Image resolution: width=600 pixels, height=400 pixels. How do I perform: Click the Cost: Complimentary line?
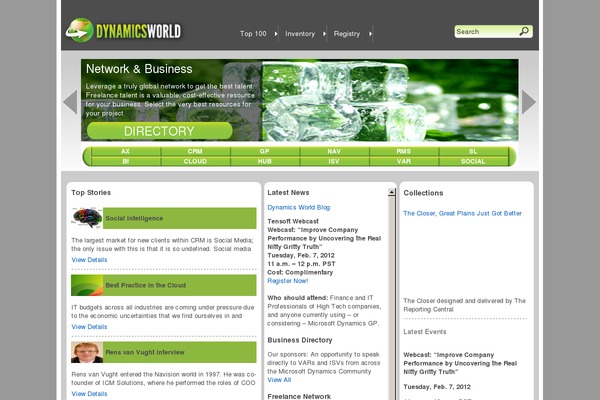tap(300, 272)
